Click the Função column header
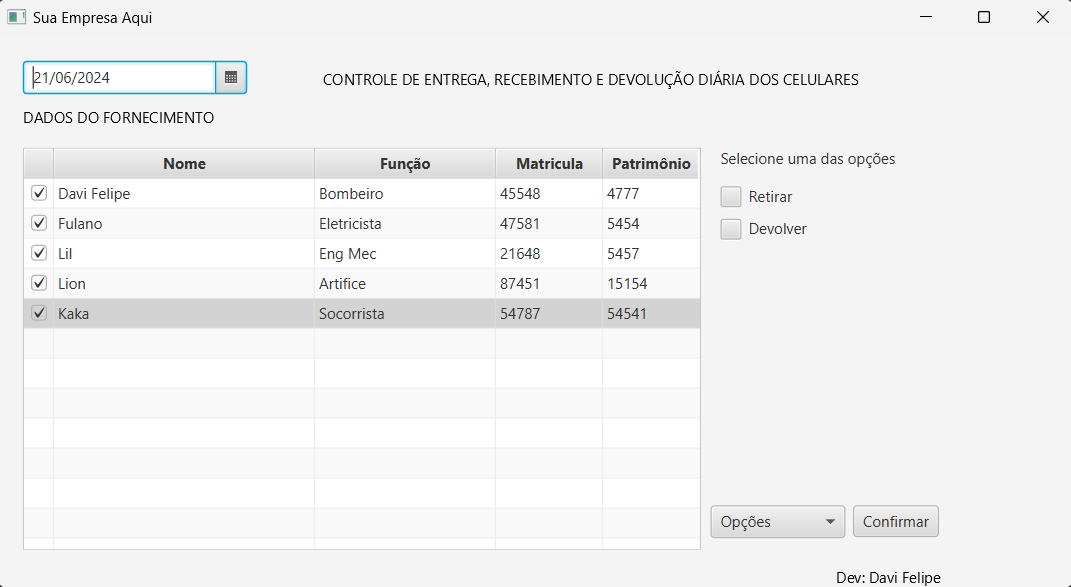Viewport: 1071px width, 587px height. (405, 164)
